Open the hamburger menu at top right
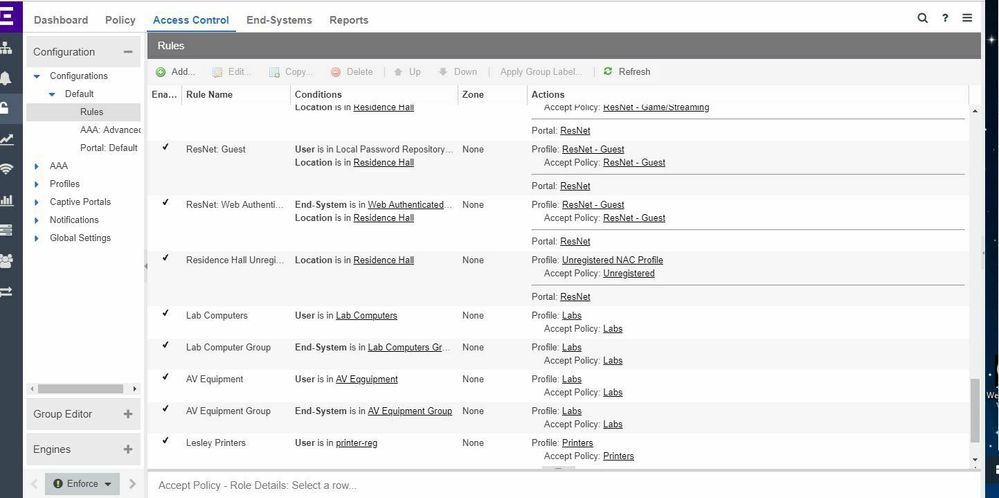Screen dimensions: 999x498 point(967,18)
